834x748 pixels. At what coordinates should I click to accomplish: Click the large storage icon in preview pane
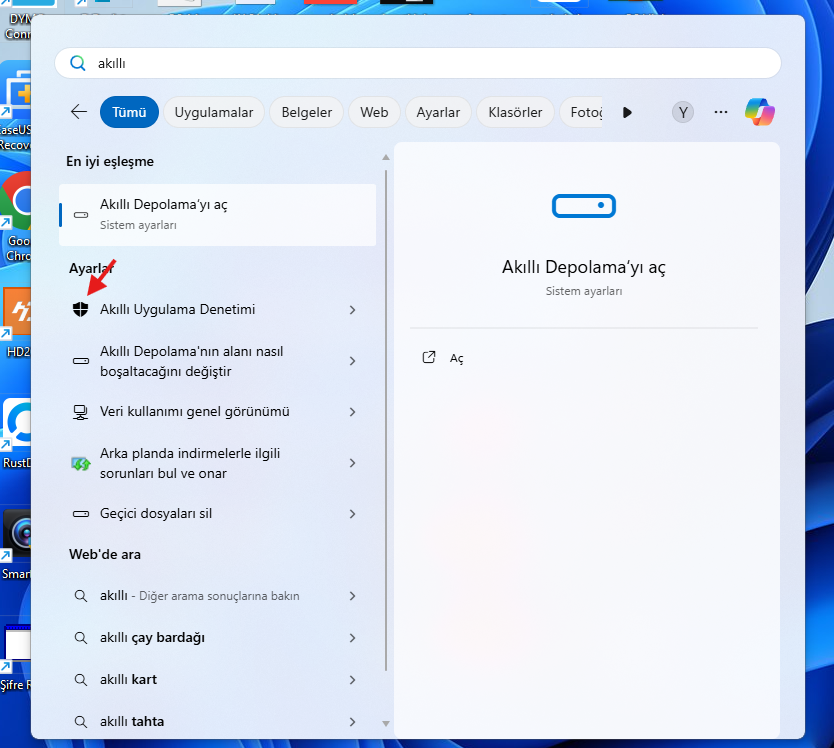click(584, 205)
